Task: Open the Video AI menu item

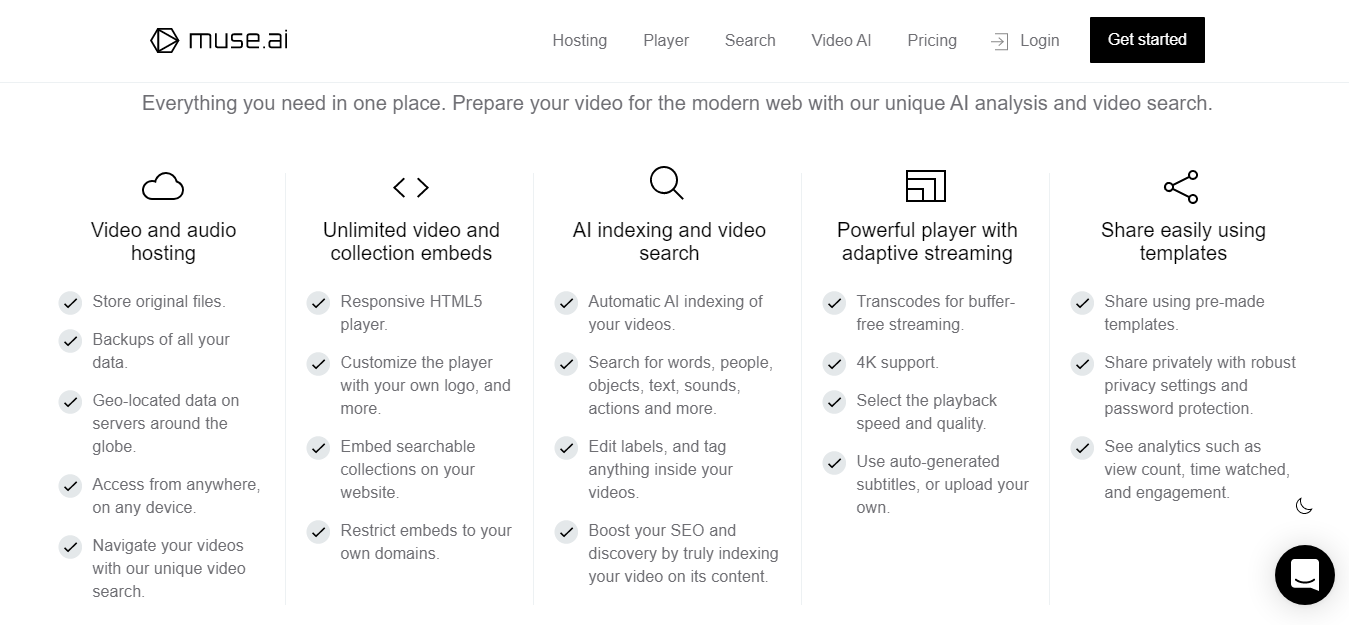Action: (x=841, y=40)
